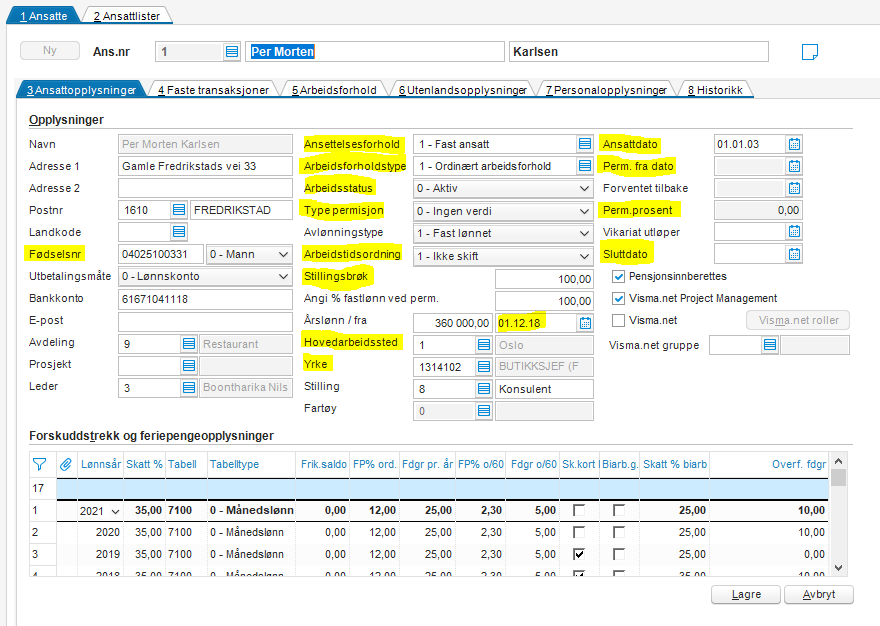Open the Vikariat utløper calendar picker
The height and width of the screenshot is (626, 880).
(x=794, y=231)
